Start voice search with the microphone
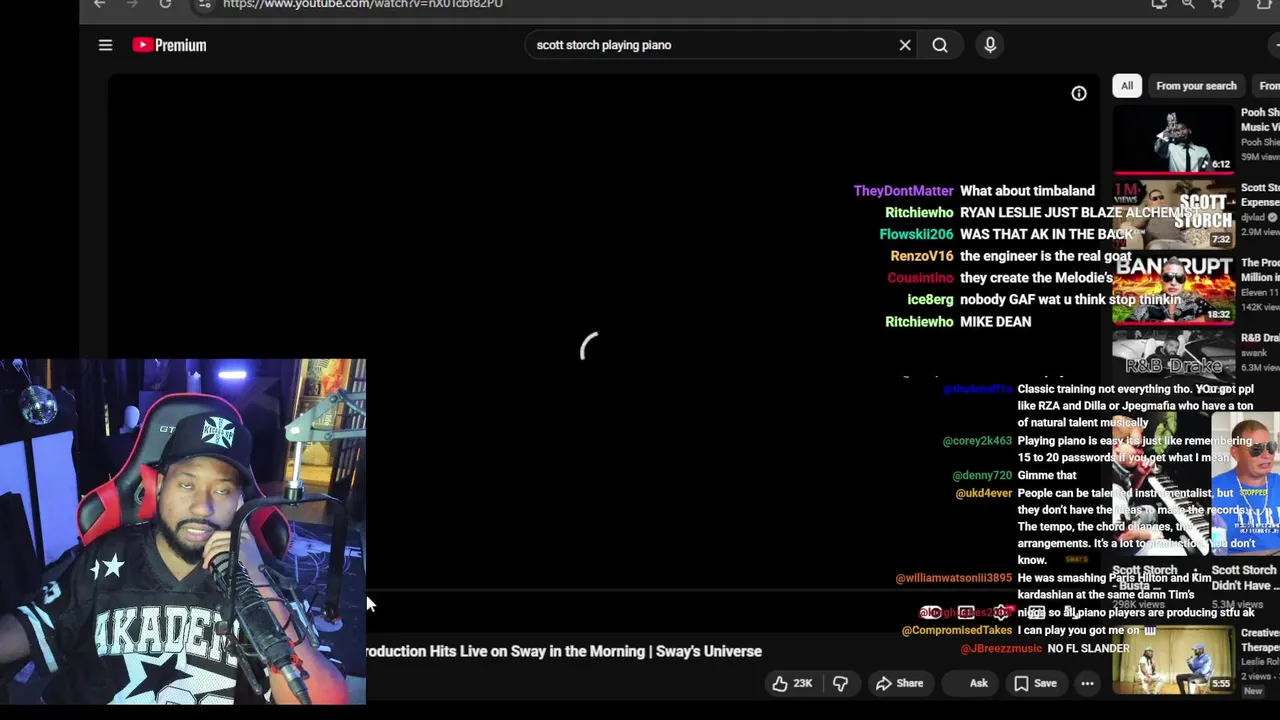 (x=990, y=45)
